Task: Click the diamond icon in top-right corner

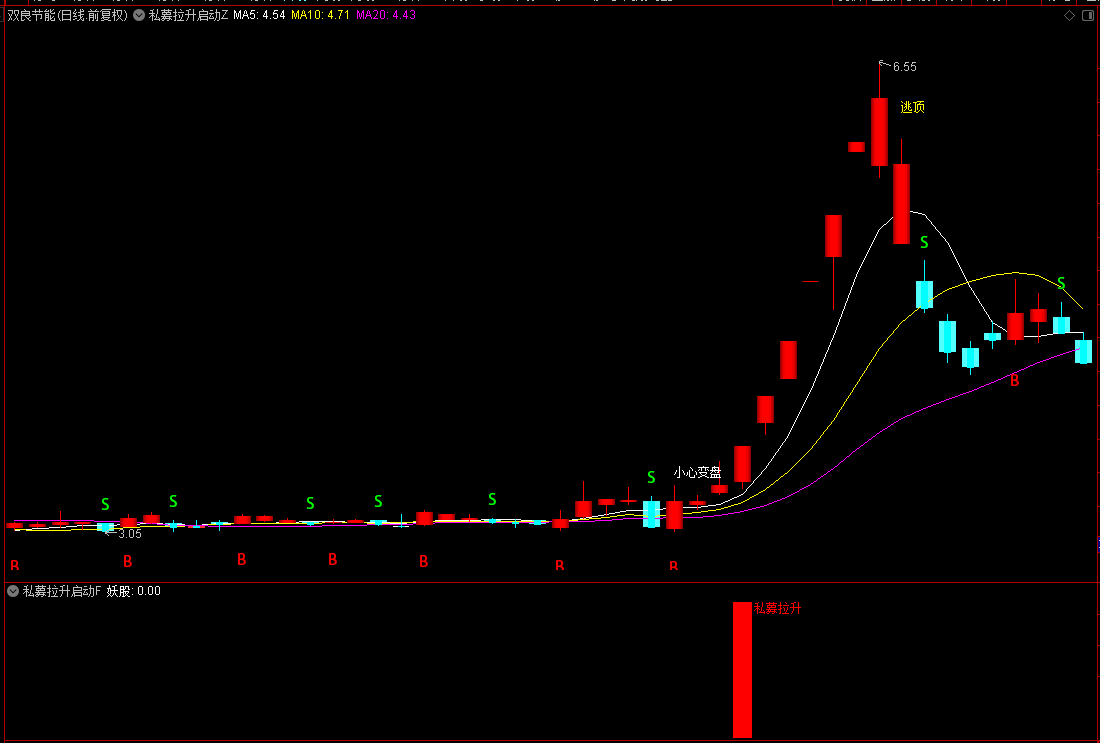Action: (x=1069, y=16)
